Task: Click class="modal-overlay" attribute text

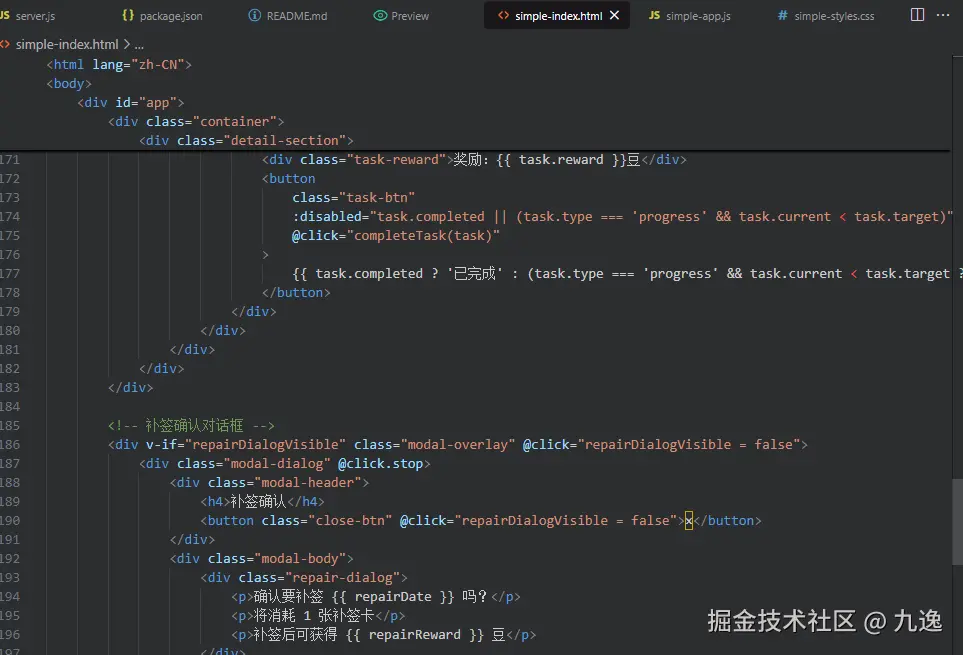Action: click(x=434, y=444)
